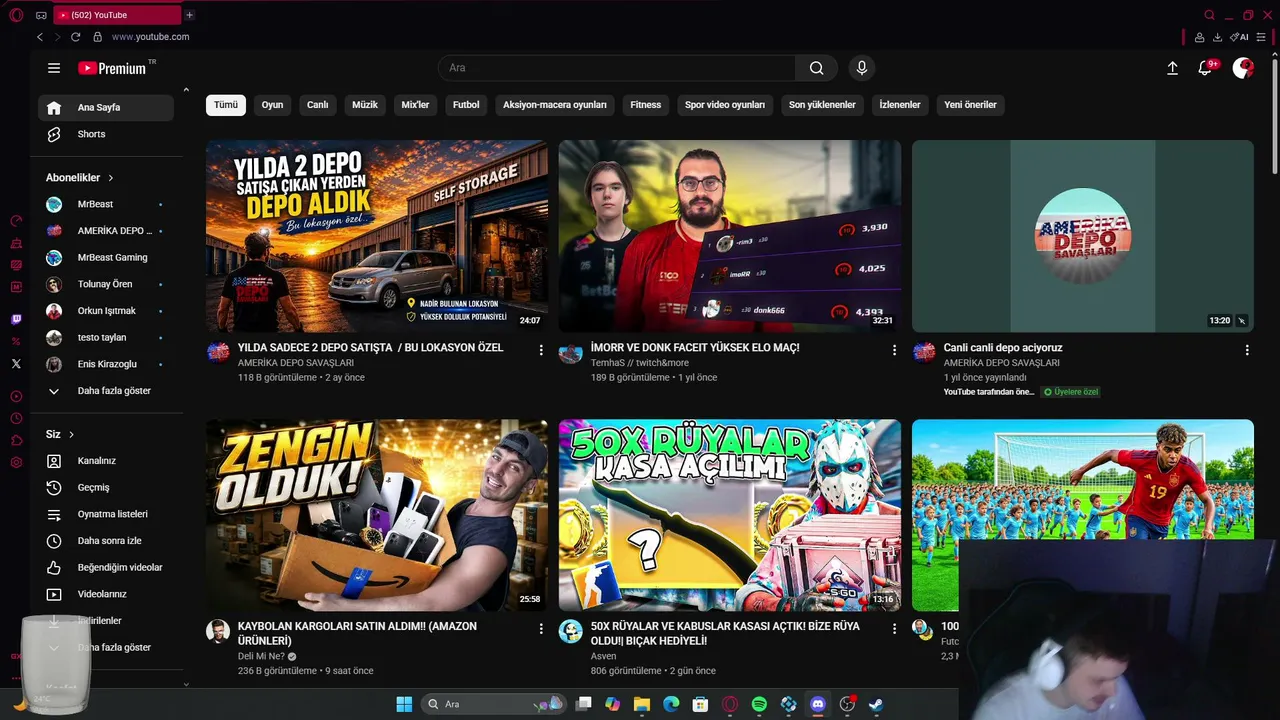1280x720 pixels.
Task: Open the YouTube guide hamburger menu
Action: pyautogui.click(x=54, y=68)
